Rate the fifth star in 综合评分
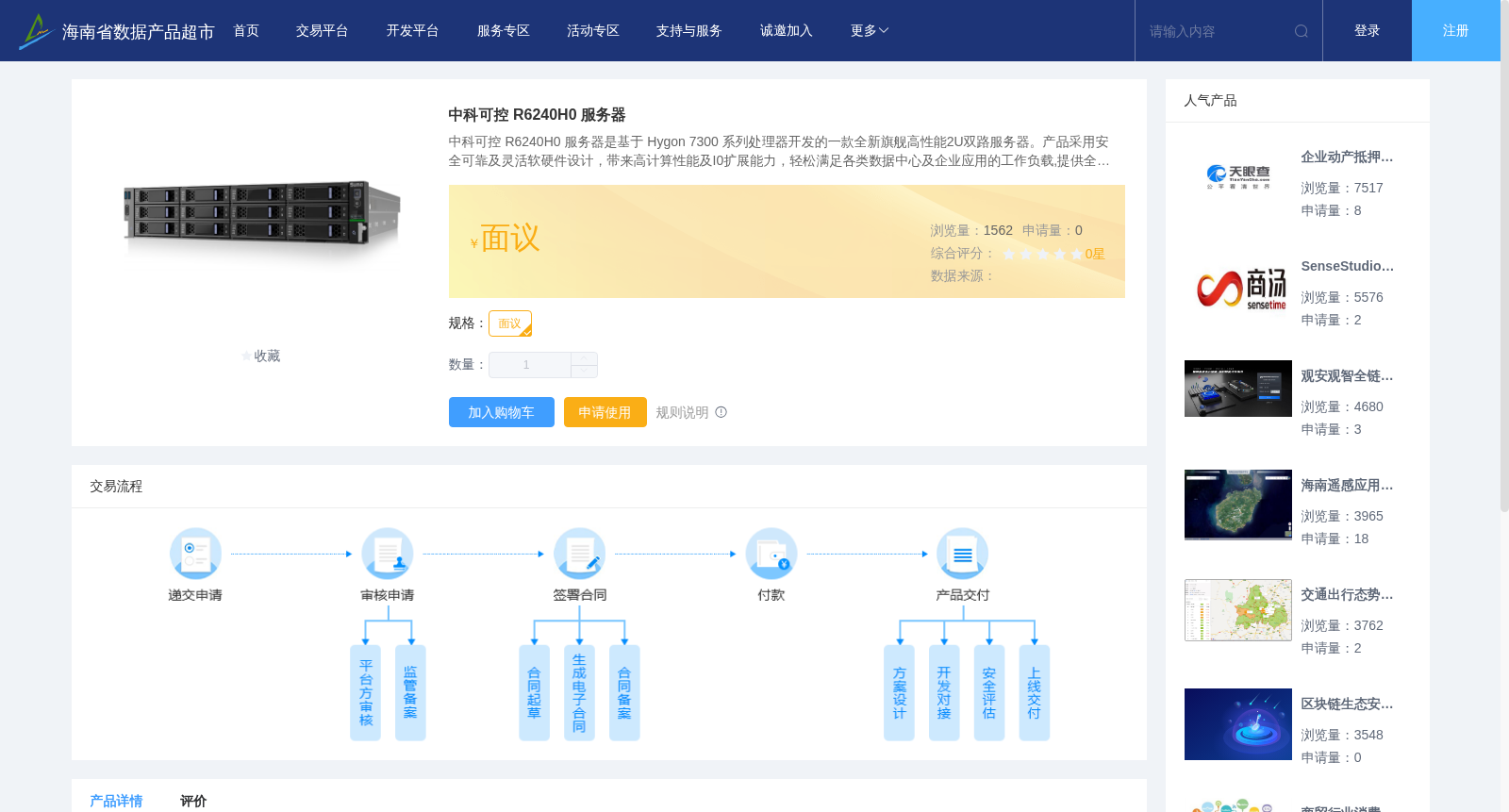Screen dimensions: 1509x812 (x=1077, y=254)
